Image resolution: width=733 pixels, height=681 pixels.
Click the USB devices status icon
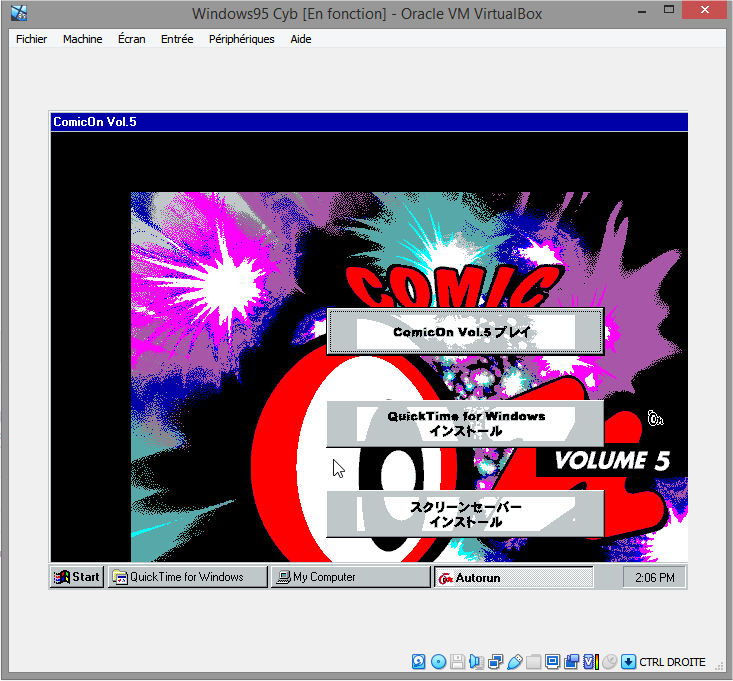[514, 662]
